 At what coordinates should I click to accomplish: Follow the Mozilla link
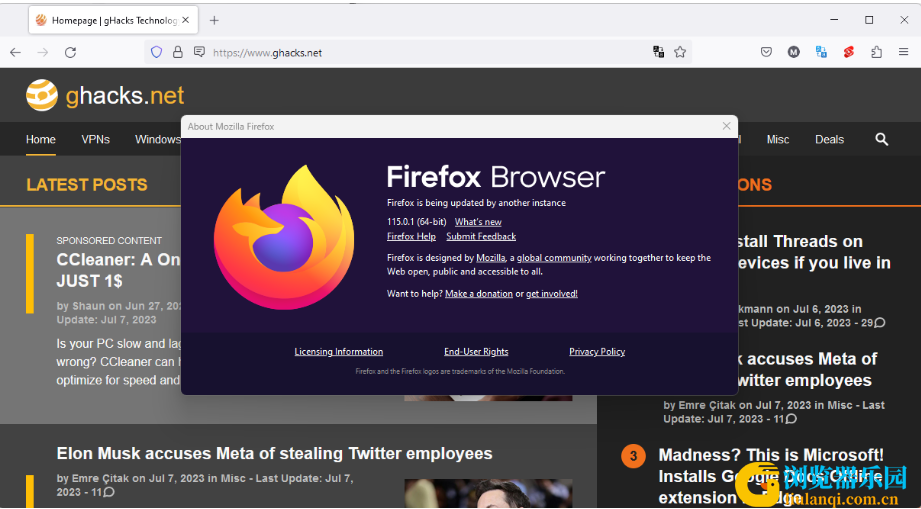coord(491,258)
